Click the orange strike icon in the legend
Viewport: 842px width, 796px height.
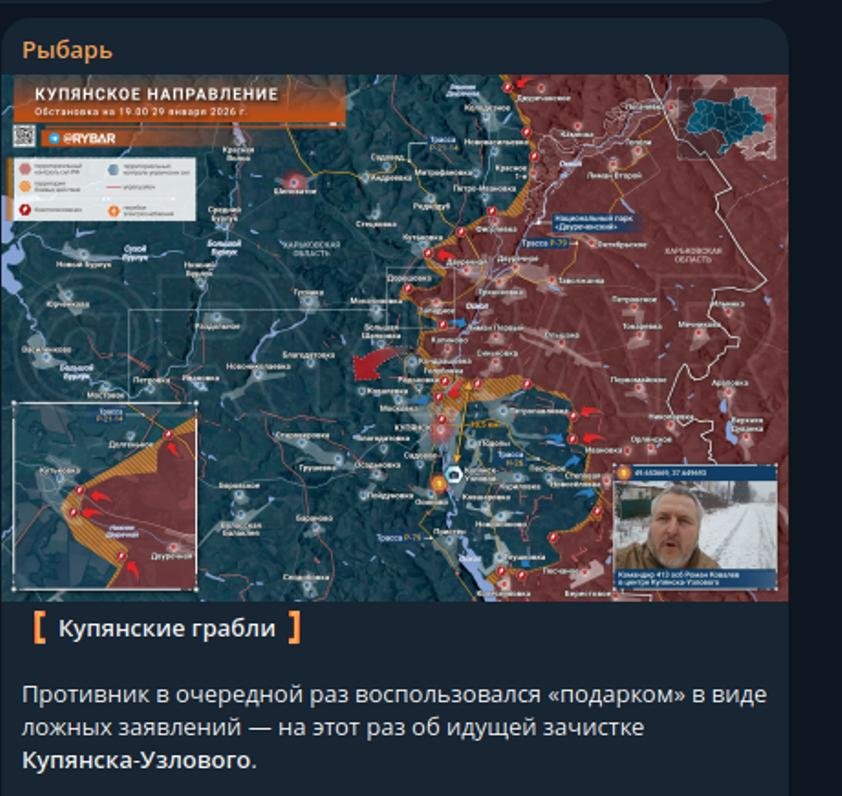click(114, 210)
